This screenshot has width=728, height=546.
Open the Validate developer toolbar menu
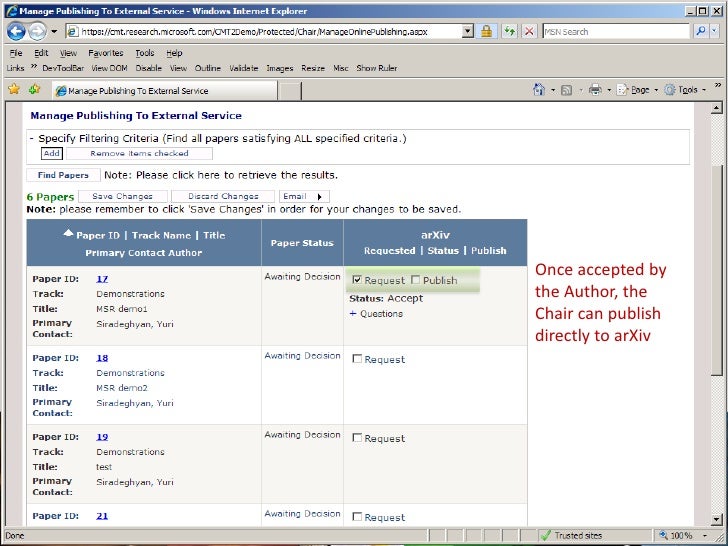pos(244,68)
